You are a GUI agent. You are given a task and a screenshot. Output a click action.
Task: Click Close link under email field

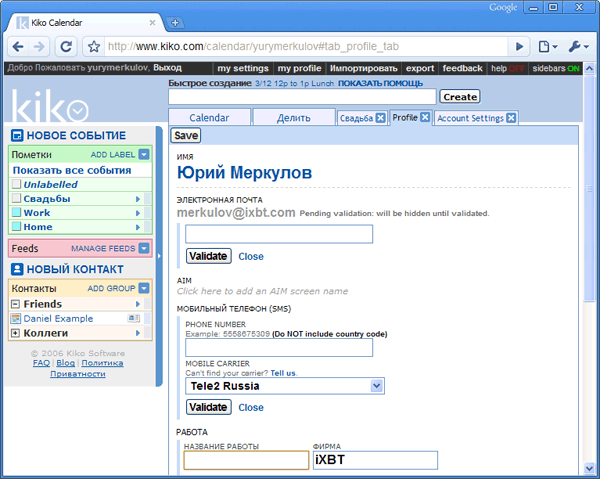point(251,256)
